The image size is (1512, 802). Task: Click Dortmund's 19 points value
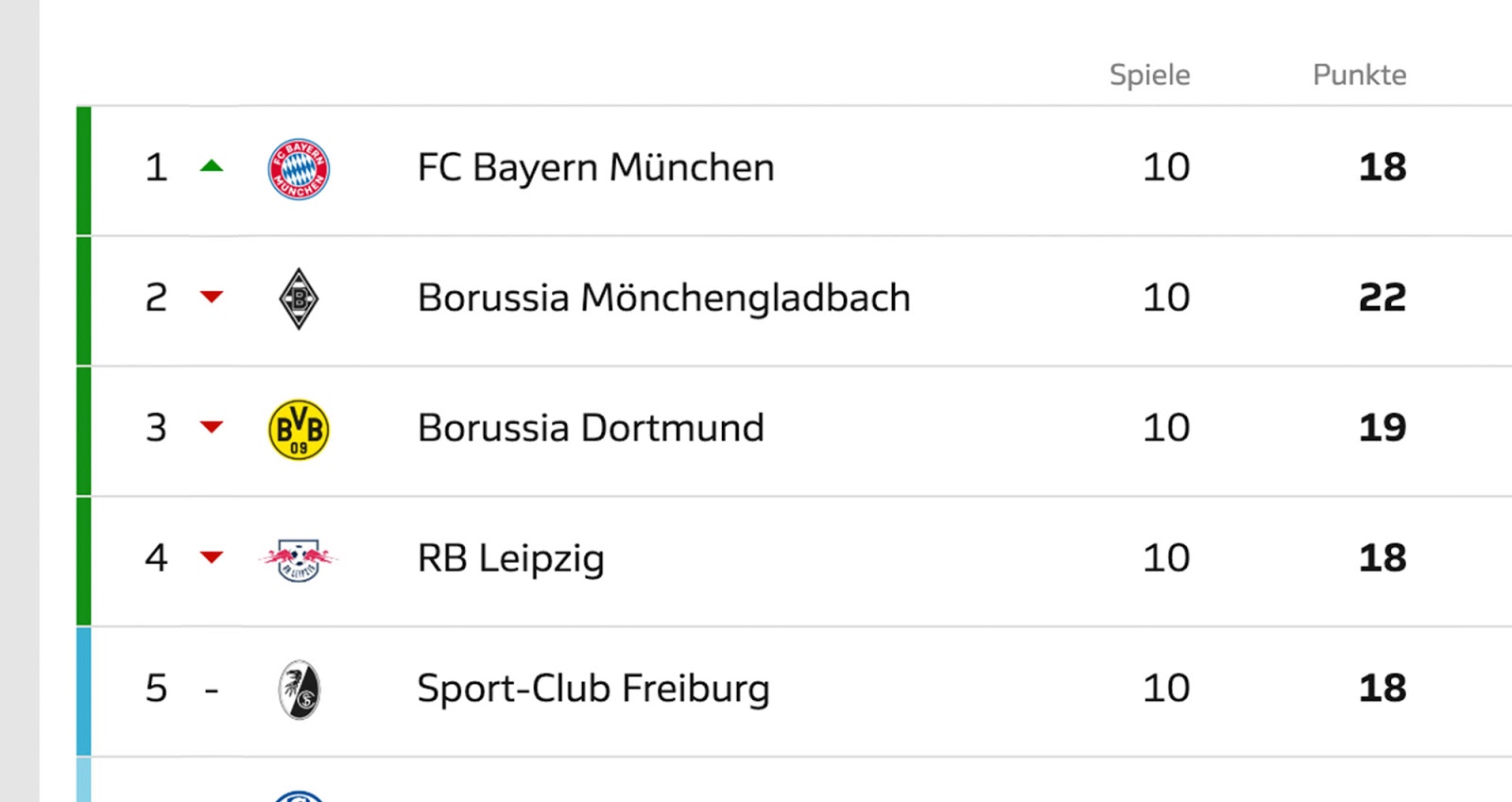click(x=1382, y=428)
